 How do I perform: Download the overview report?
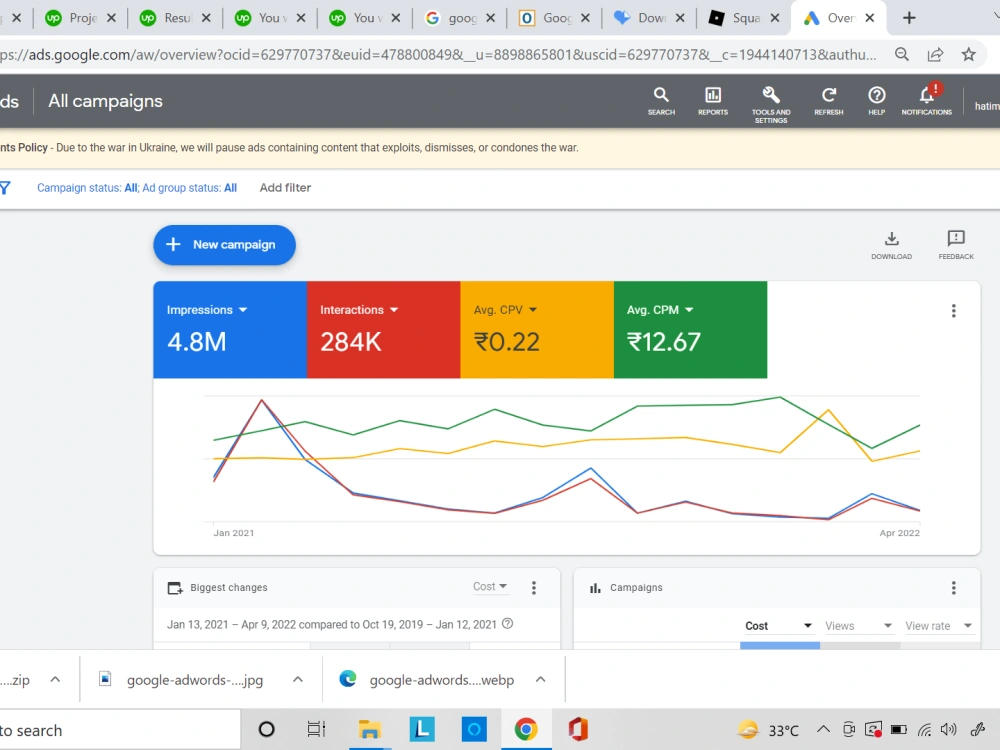tap(891, 246)
